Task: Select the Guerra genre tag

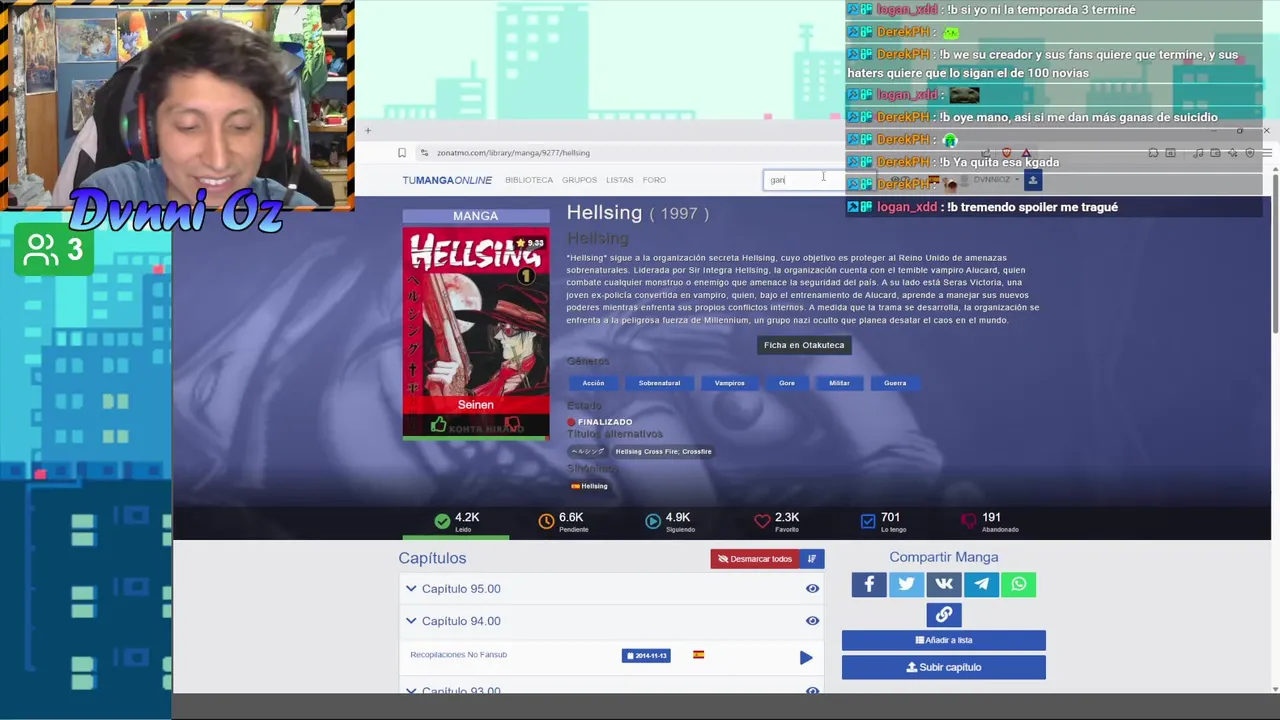Action: (x=895, y=383)
